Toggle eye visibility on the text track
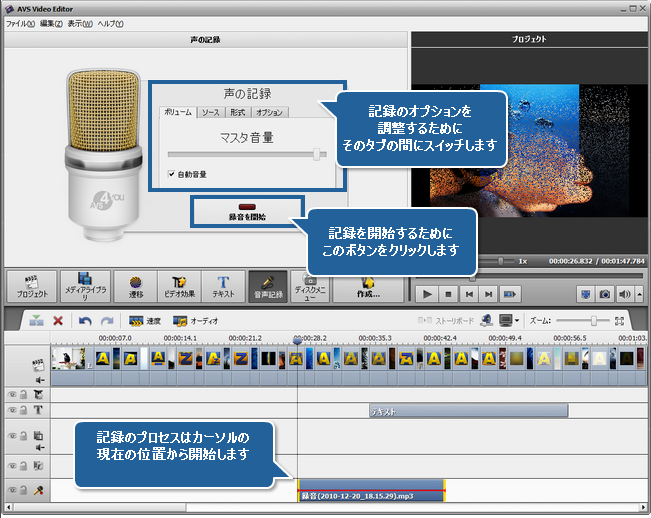651x518 pixels. 12,410
